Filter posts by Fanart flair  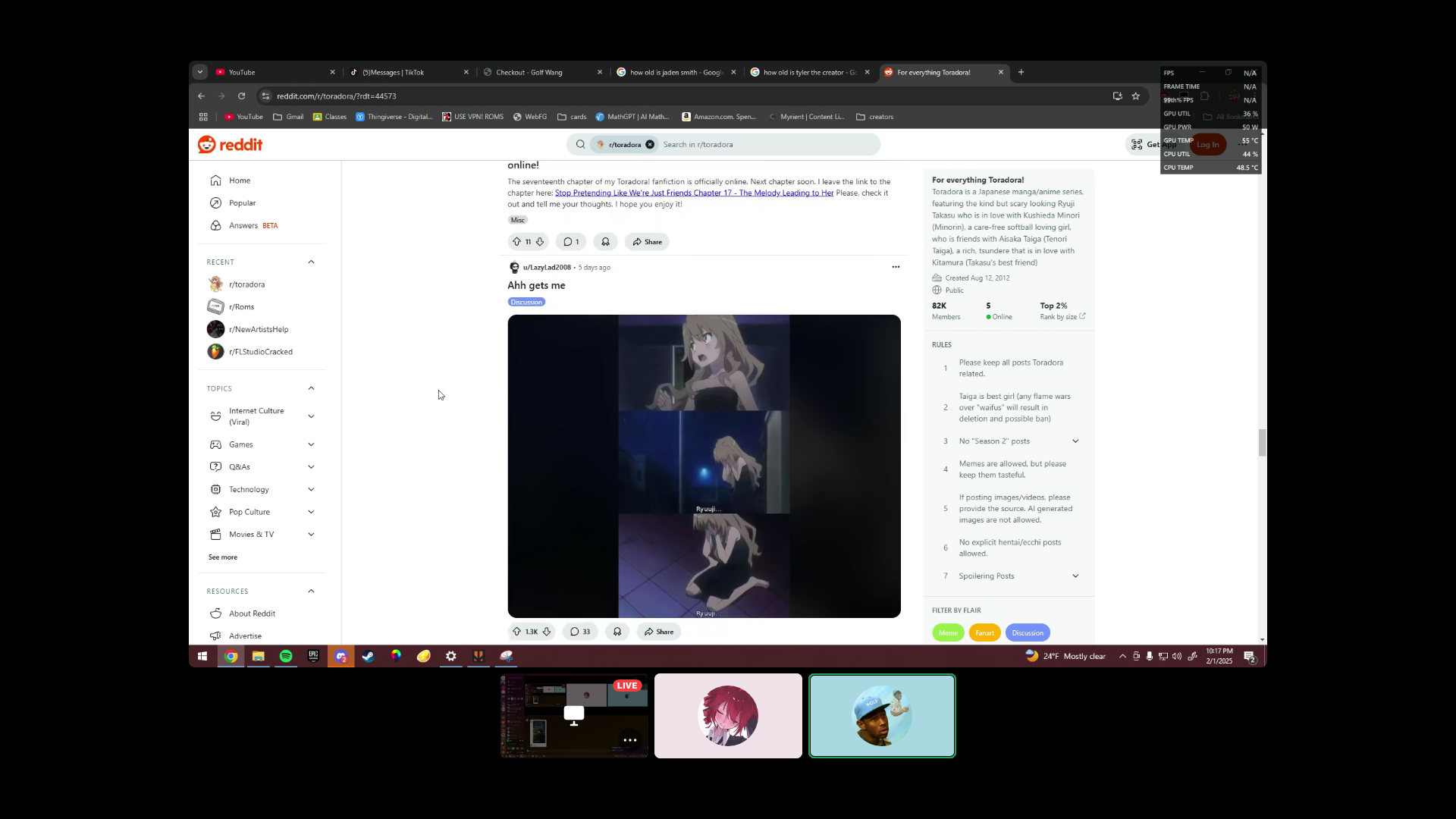pyautogui.click(x=984, y=633)
